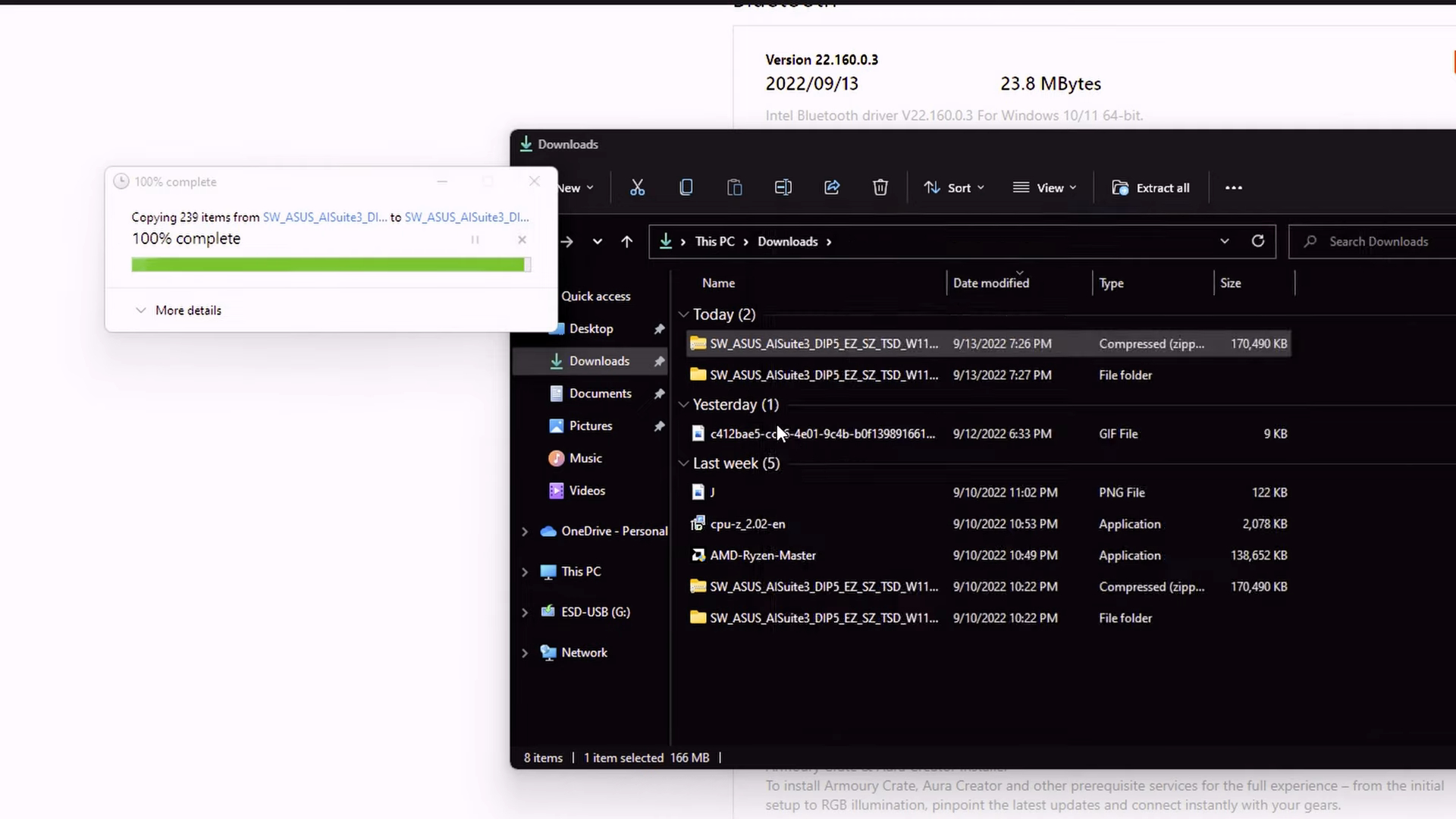Click the Cut scissors icon in toolbar
1456x819 pixels.
(637, 187)
